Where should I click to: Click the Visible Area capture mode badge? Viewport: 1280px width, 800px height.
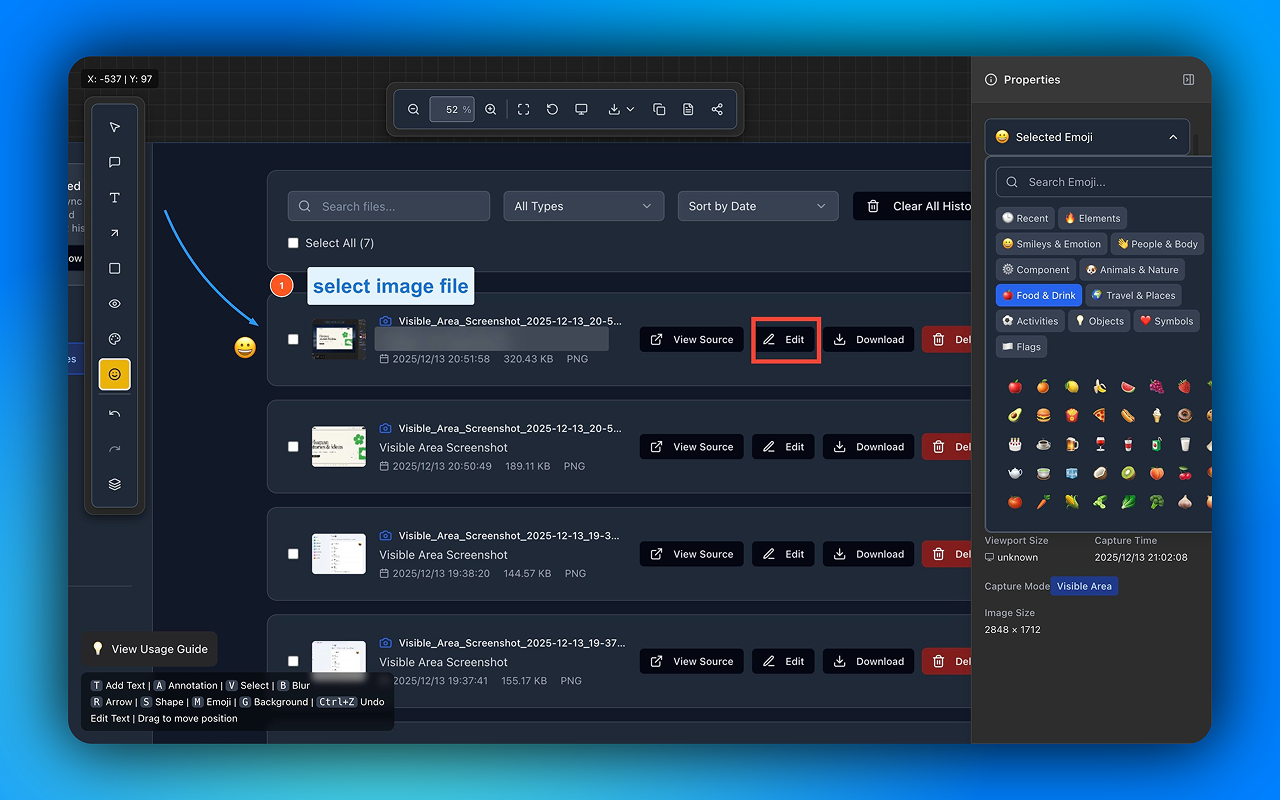click(x=1084, y=586)
